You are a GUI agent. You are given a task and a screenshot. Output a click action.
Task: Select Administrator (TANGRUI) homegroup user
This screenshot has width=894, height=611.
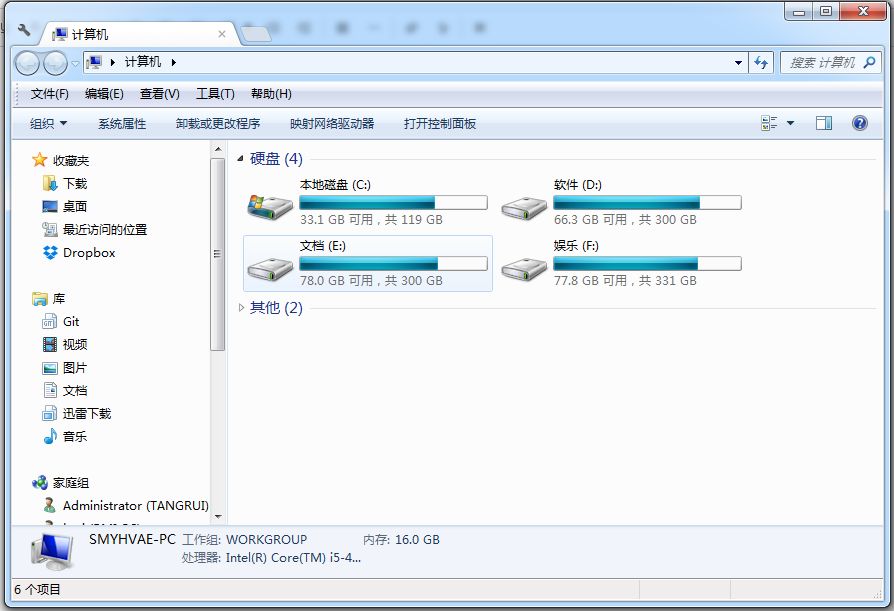point(136,506)
